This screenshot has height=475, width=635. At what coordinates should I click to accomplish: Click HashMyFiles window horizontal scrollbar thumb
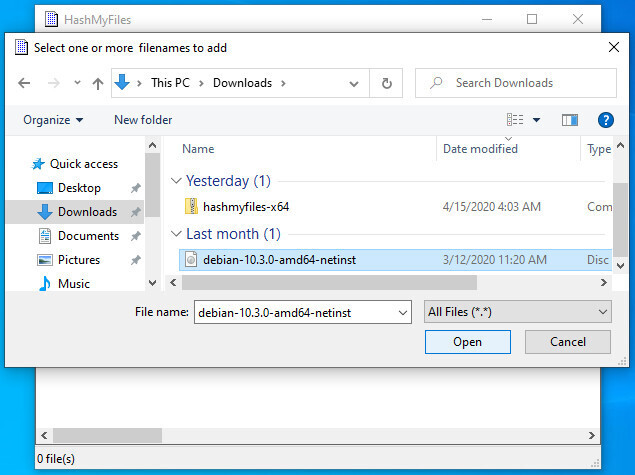107,435
